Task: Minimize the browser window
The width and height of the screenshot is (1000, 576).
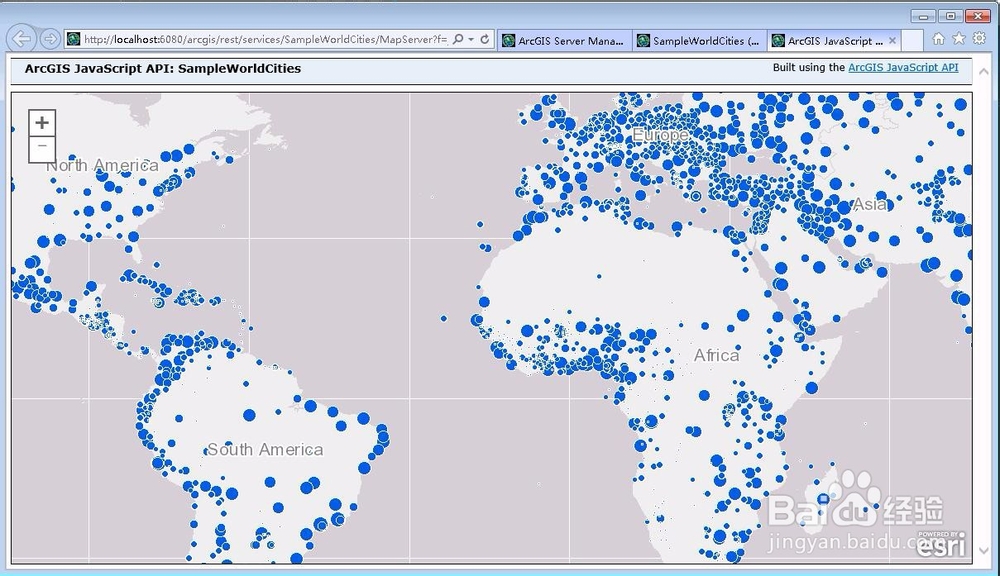Action: 923,16
